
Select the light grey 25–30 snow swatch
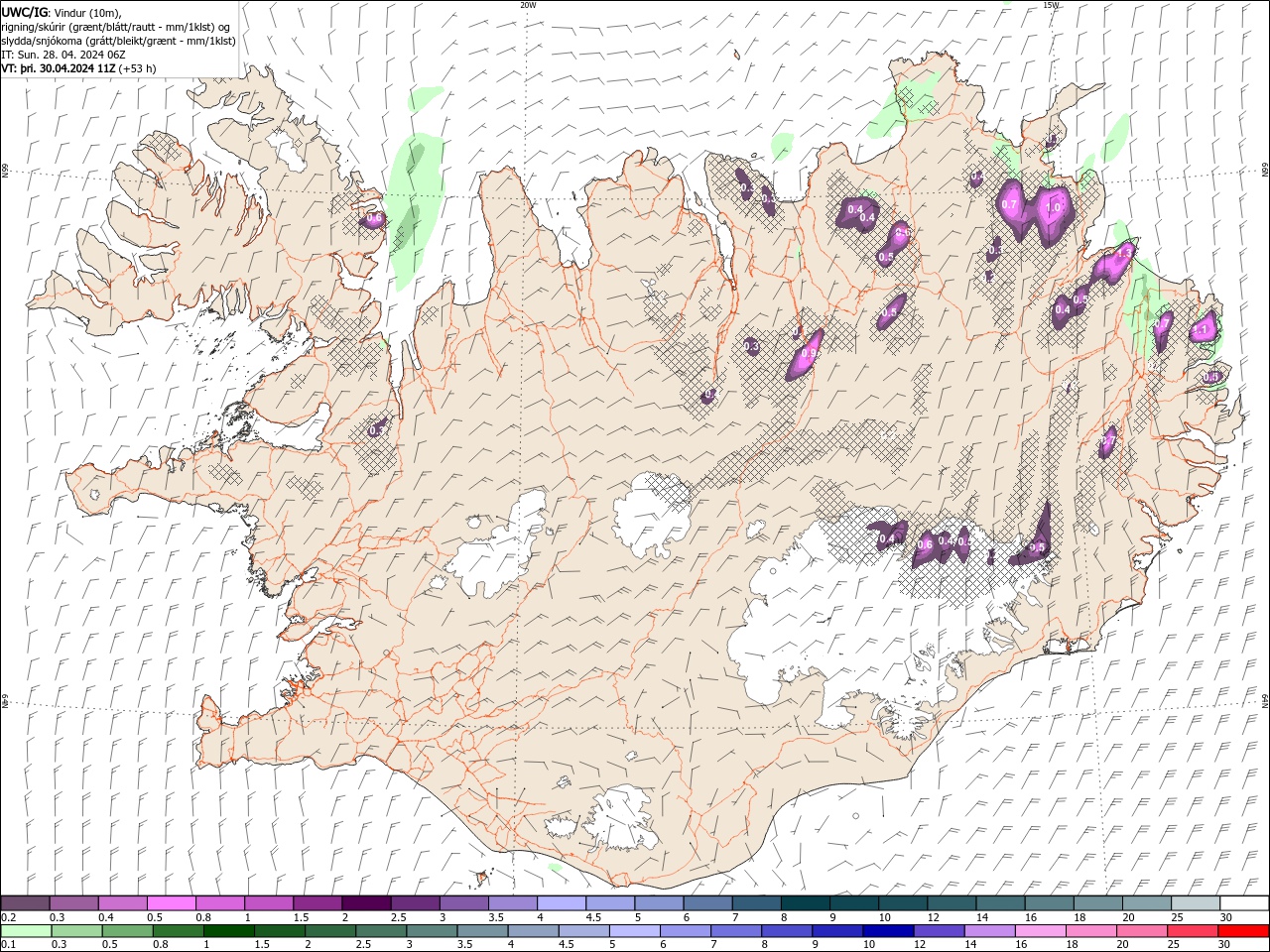(1196, 903)
